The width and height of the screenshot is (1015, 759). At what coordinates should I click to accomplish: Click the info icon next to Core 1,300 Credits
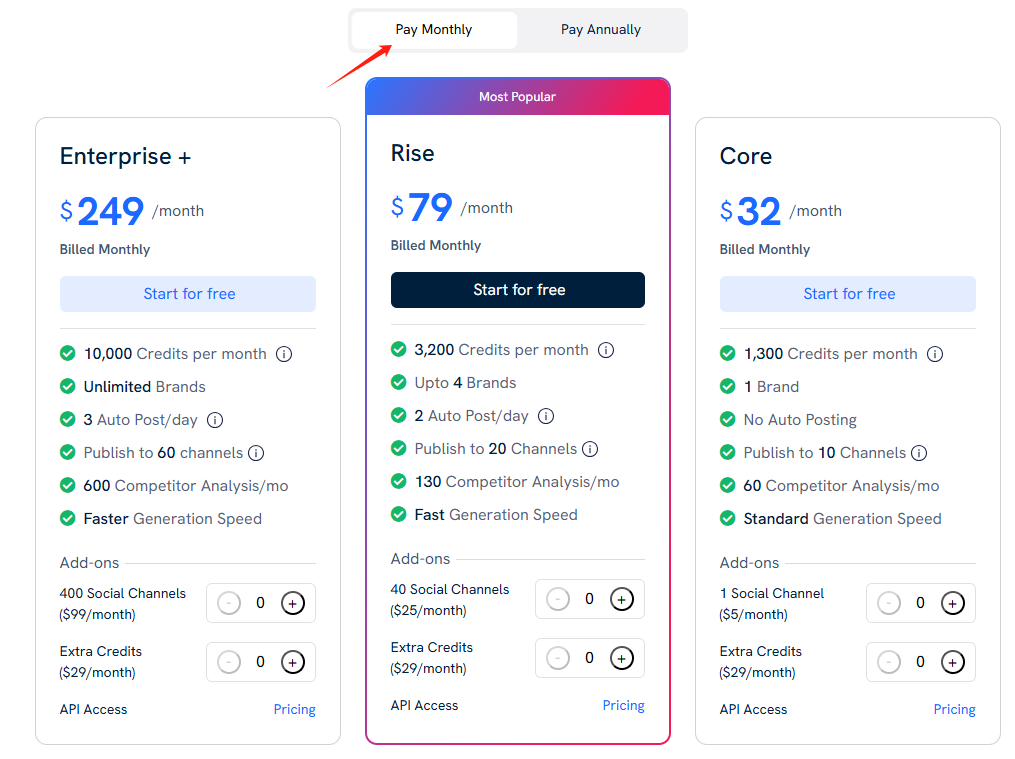point(935,353)
